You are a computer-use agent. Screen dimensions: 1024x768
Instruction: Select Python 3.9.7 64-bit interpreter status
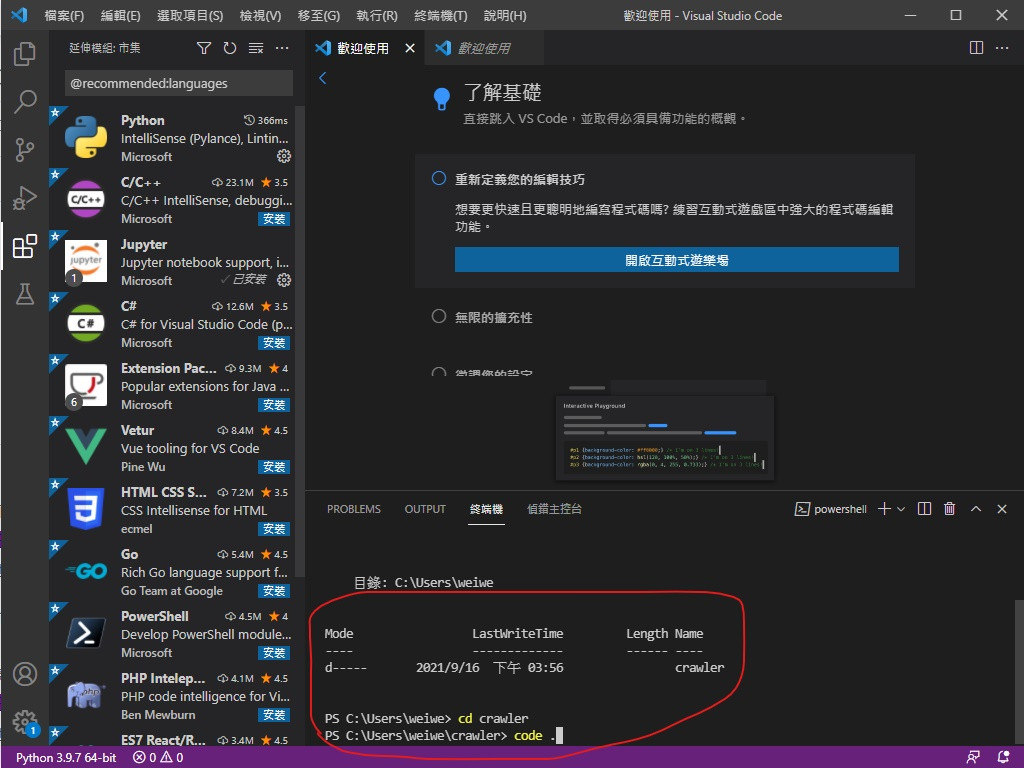click(x=66, y=758)
